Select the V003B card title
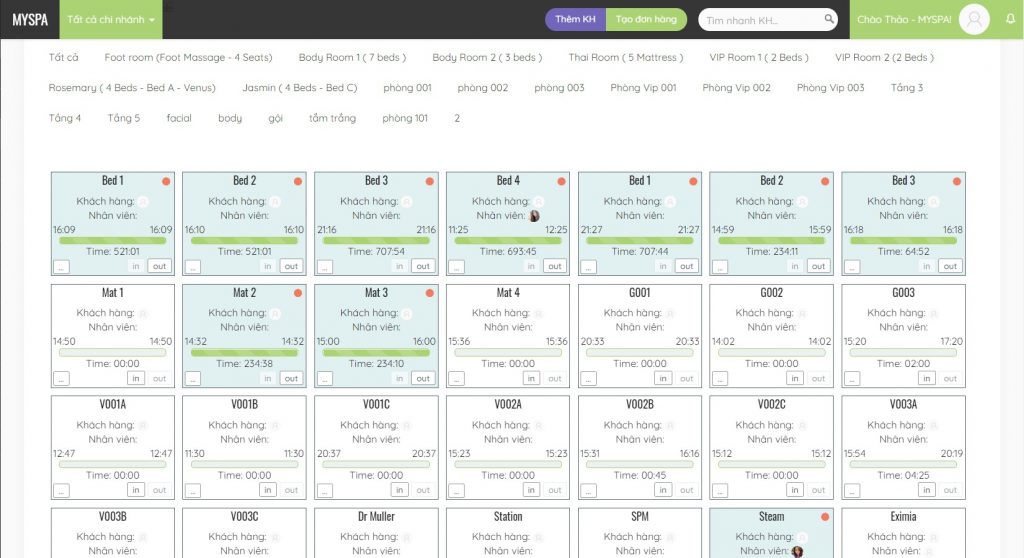1024x558 pixels. 112,516
